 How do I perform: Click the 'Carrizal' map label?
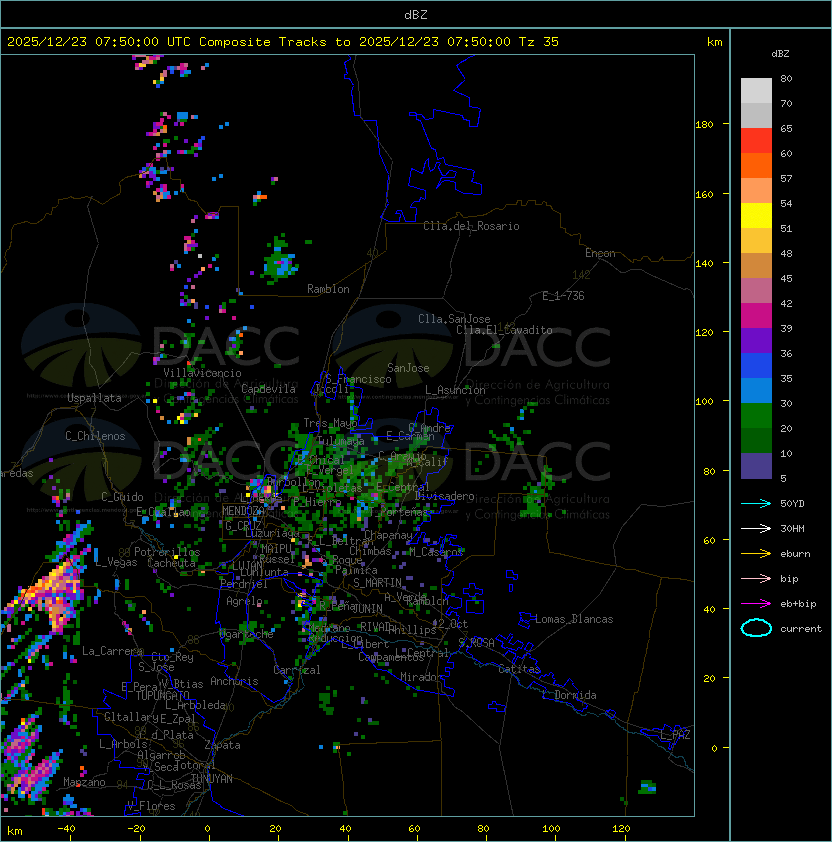point(297,670)
